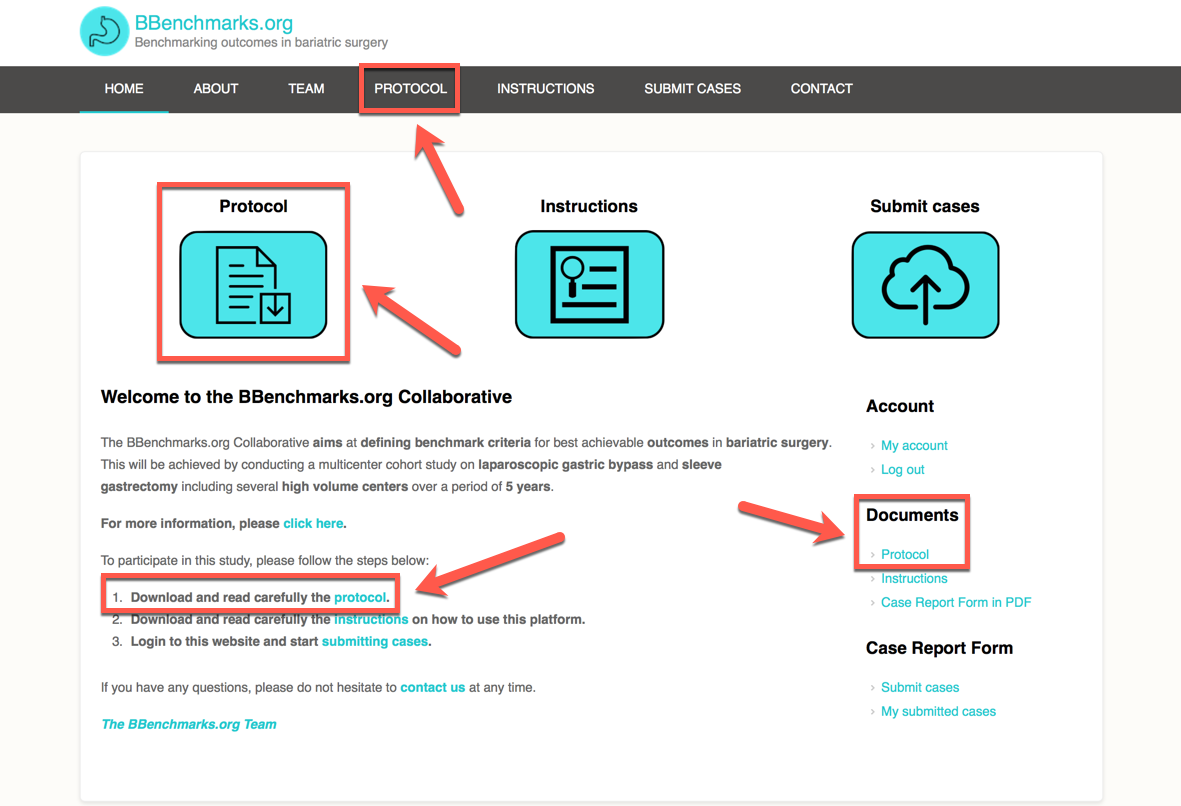1181x806 pixels.
Task: Click the Instructions magnifier icon tile
Action: 589,285
